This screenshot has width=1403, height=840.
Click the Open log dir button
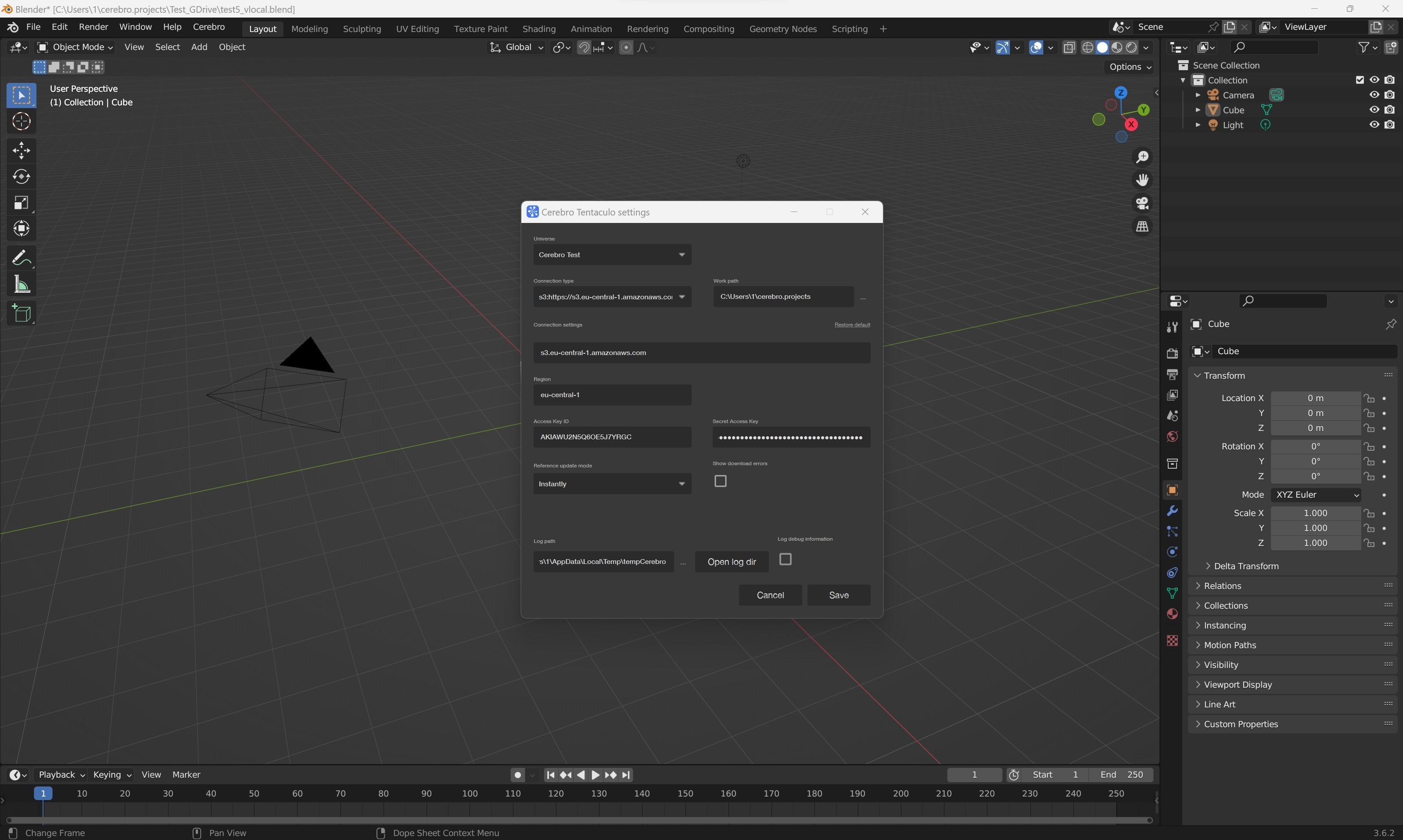tap(732, 561)
